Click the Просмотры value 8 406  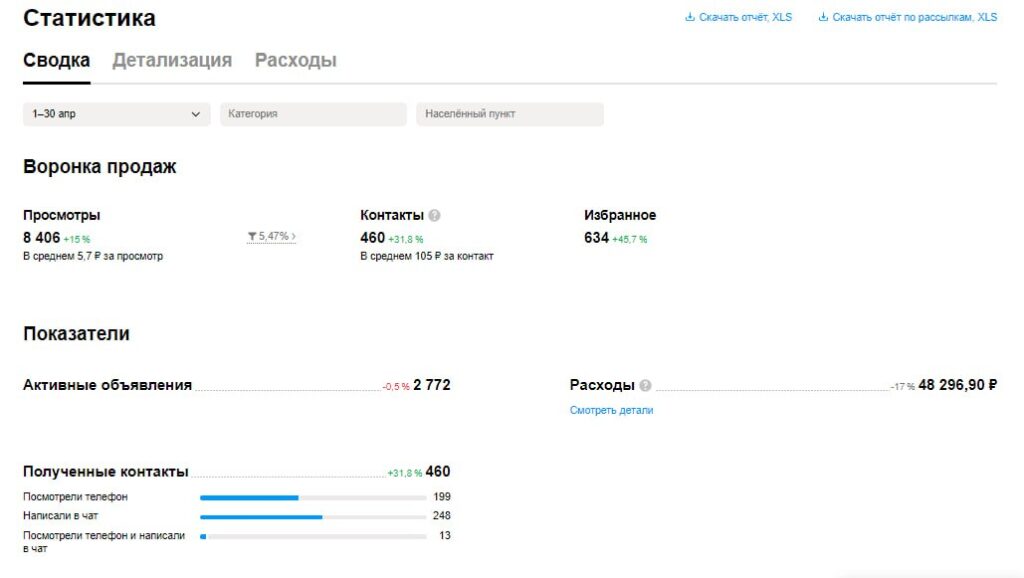(42, 238)
